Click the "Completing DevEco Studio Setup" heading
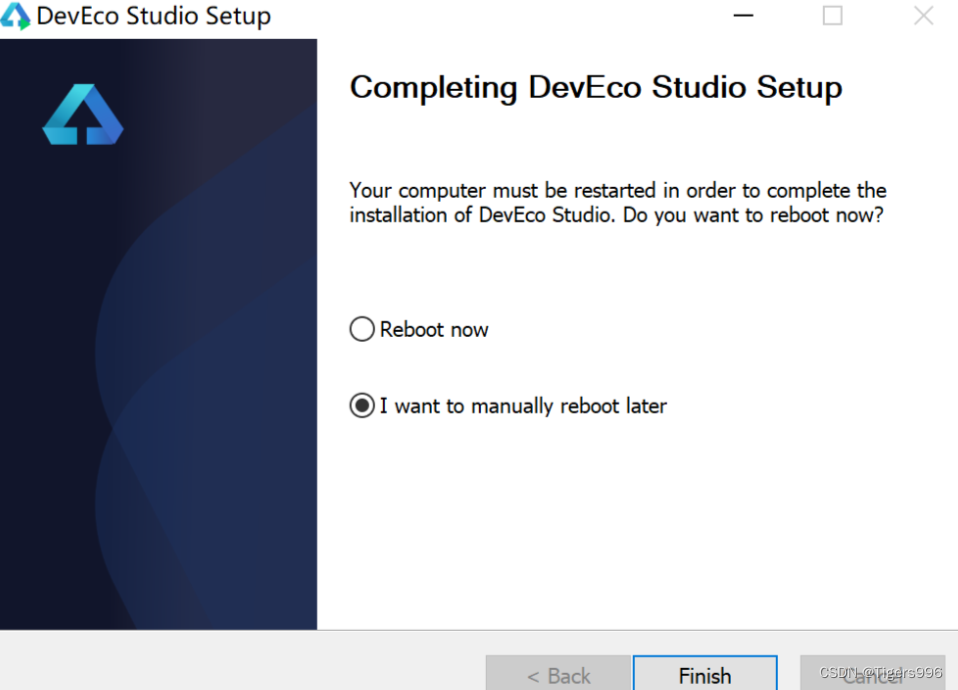958x690 pixels. click(596, 88)
